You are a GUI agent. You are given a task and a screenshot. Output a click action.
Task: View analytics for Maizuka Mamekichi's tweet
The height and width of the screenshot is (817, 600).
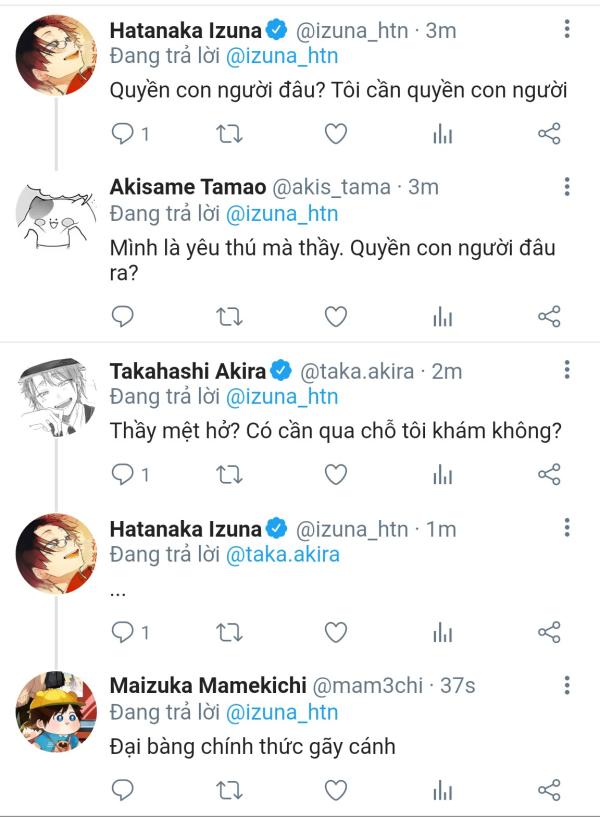[443, 790]
